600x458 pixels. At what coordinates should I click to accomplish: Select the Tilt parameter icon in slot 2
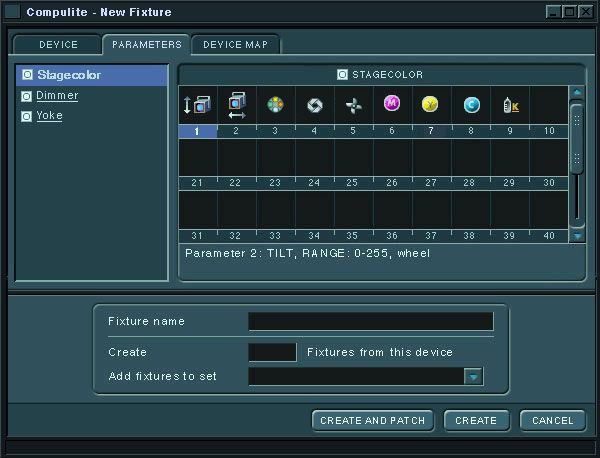pyautogui.click(x=236, y=105)
